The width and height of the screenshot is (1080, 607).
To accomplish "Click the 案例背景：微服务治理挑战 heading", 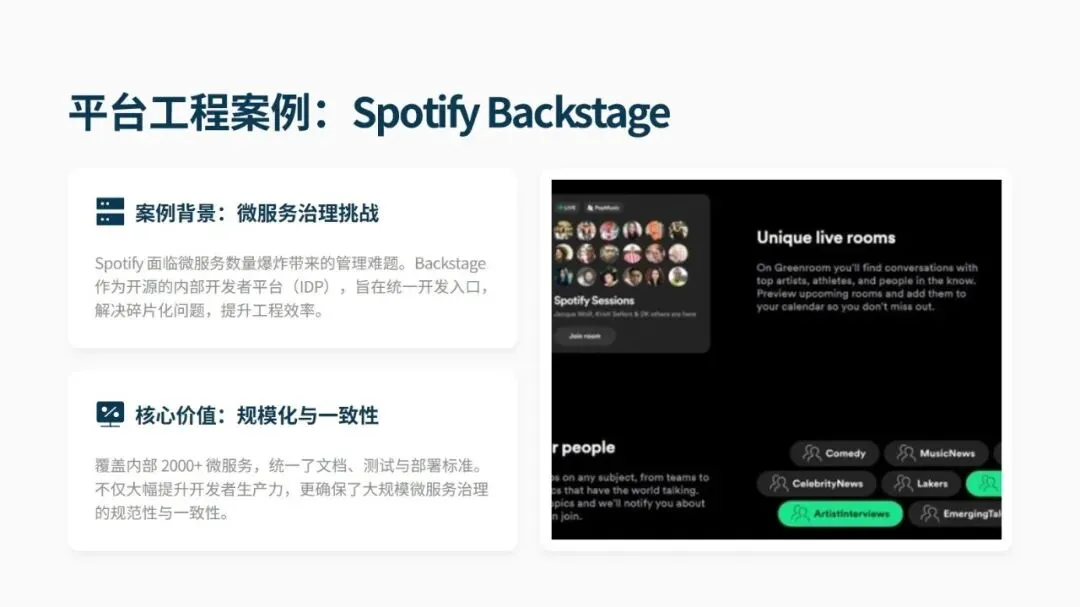I will point(257,213).
